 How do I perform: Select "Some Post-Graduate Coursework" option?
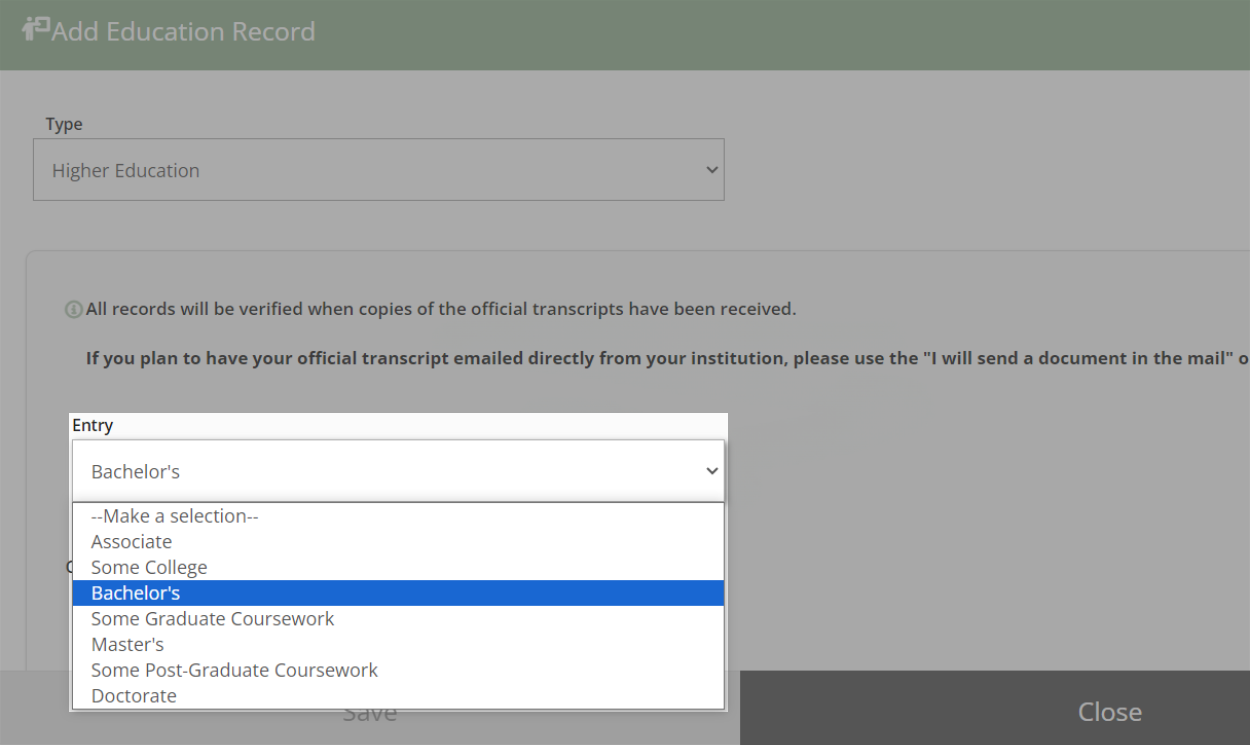point(234,670)
